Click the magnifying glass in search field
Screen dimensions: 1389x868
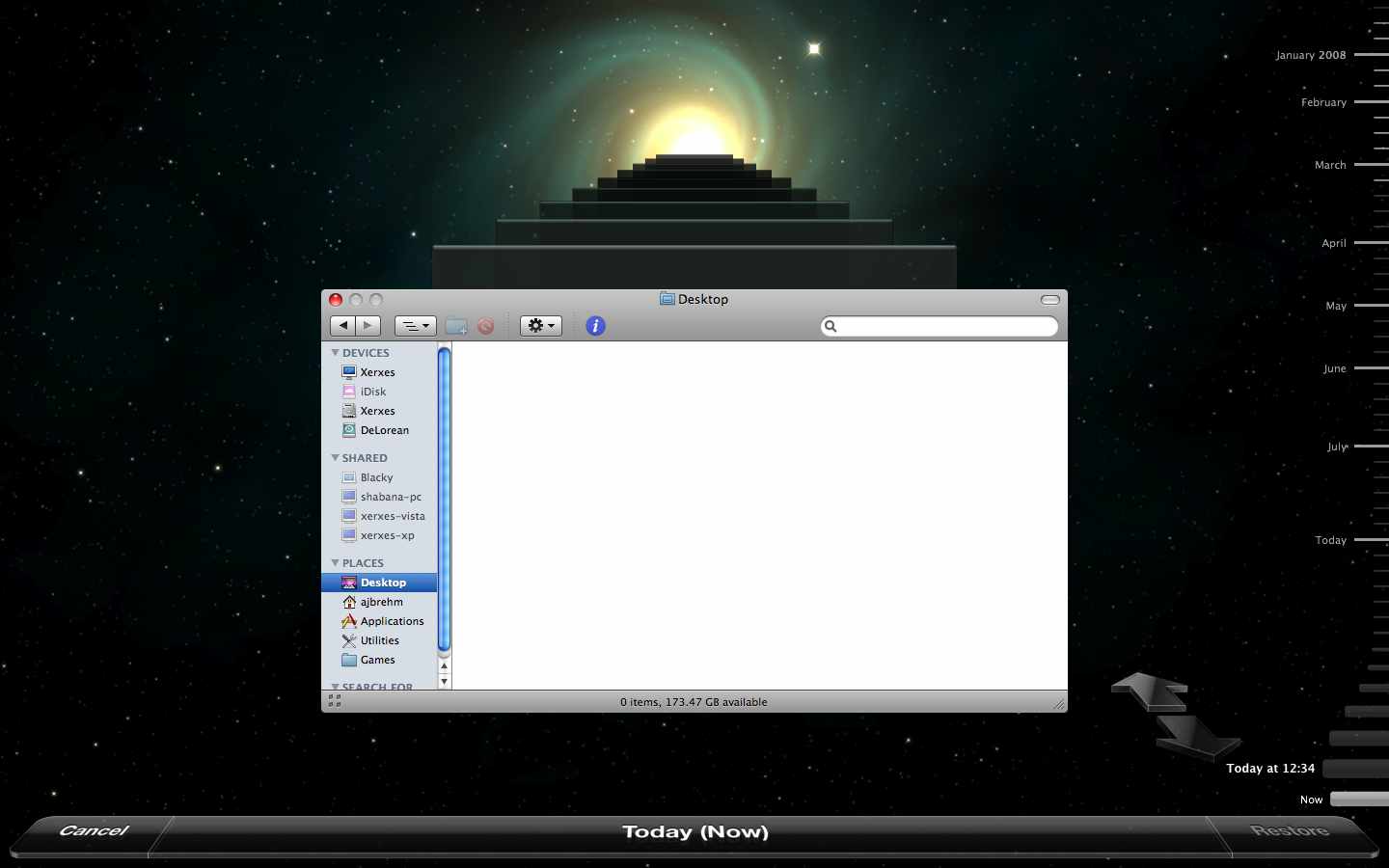[x=831, y=326]
